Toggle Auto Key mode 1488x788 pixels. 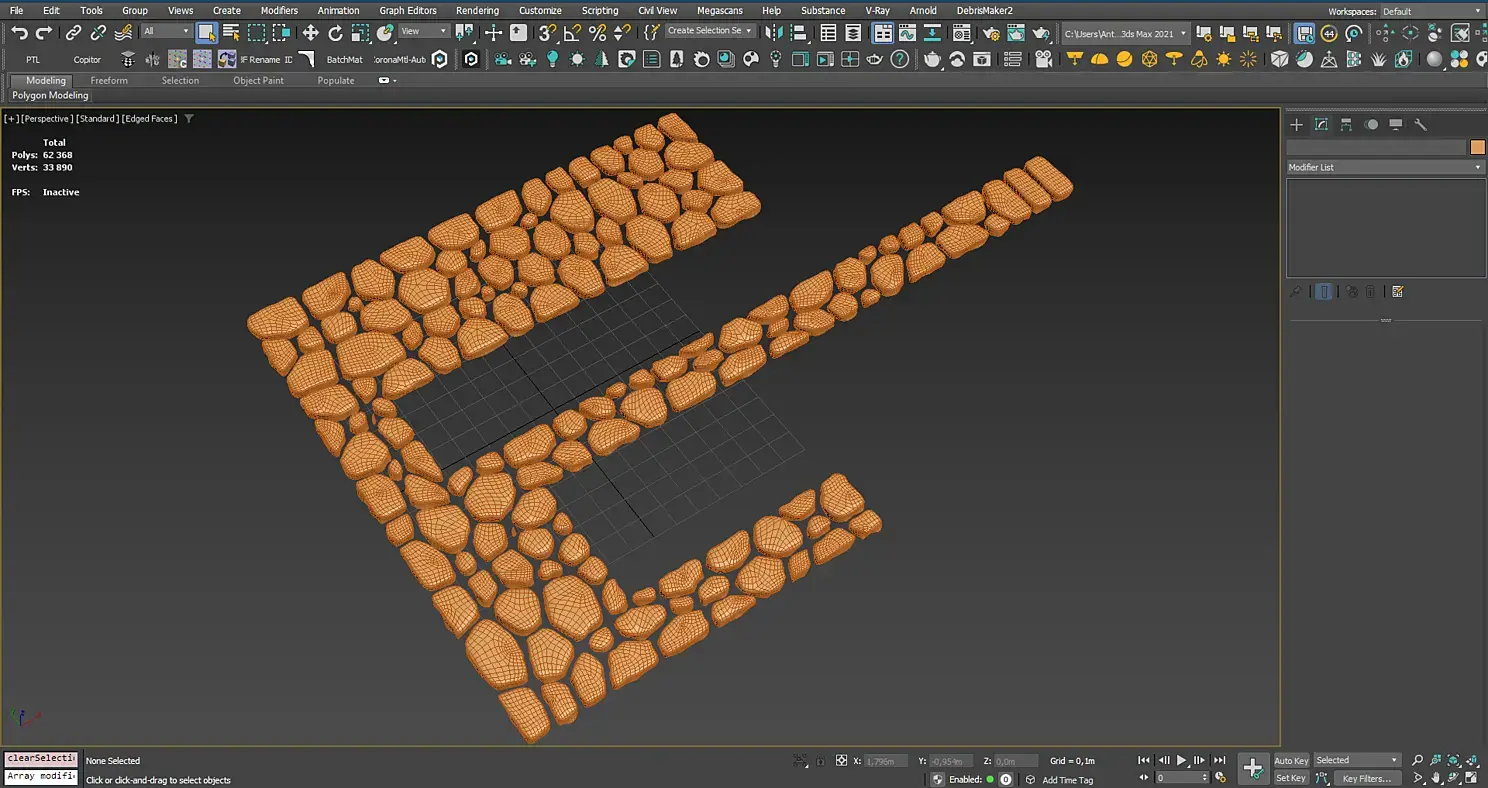pyautogui.click(x=1290, y=761)
